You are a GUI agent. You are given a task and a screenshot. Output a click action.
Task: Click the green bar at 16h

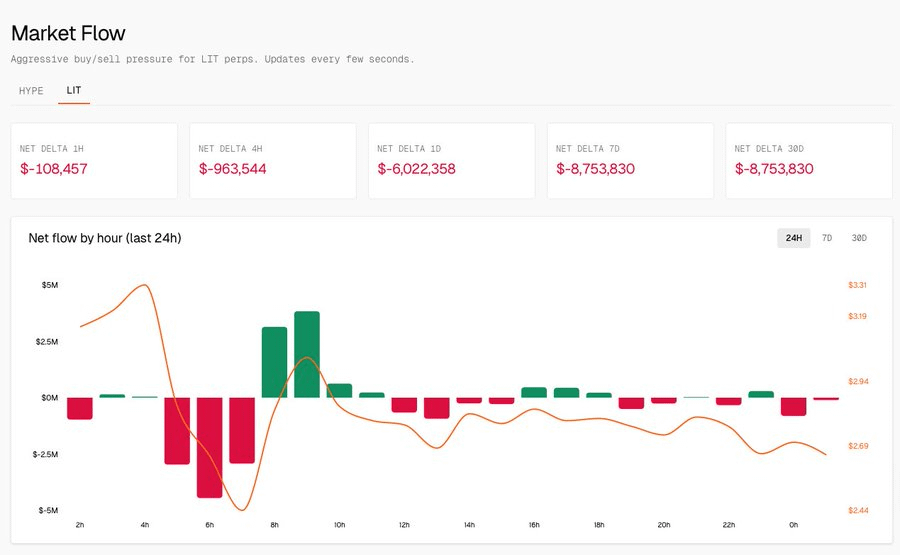pyautogui.click(x=534, y=392)
